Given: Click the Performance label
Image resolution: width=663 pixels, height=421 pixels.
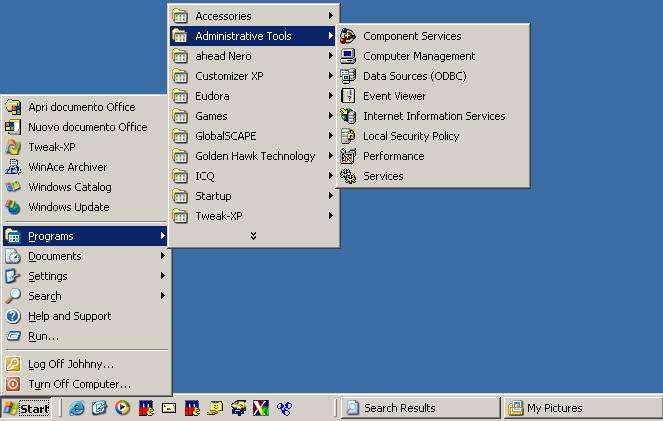Looking at the screenshot, I should (x=394, y=156).
